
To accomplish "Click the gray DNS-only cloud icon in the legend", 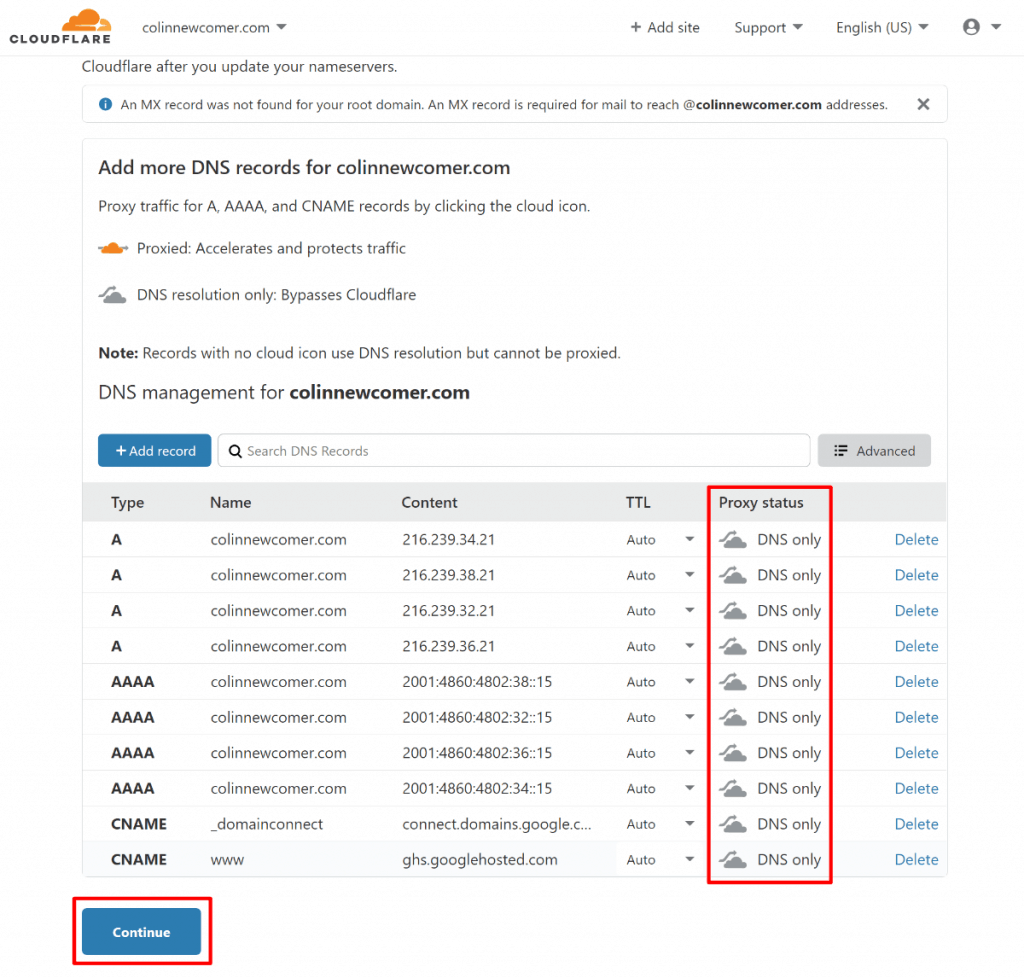I will tap(112, 294).
